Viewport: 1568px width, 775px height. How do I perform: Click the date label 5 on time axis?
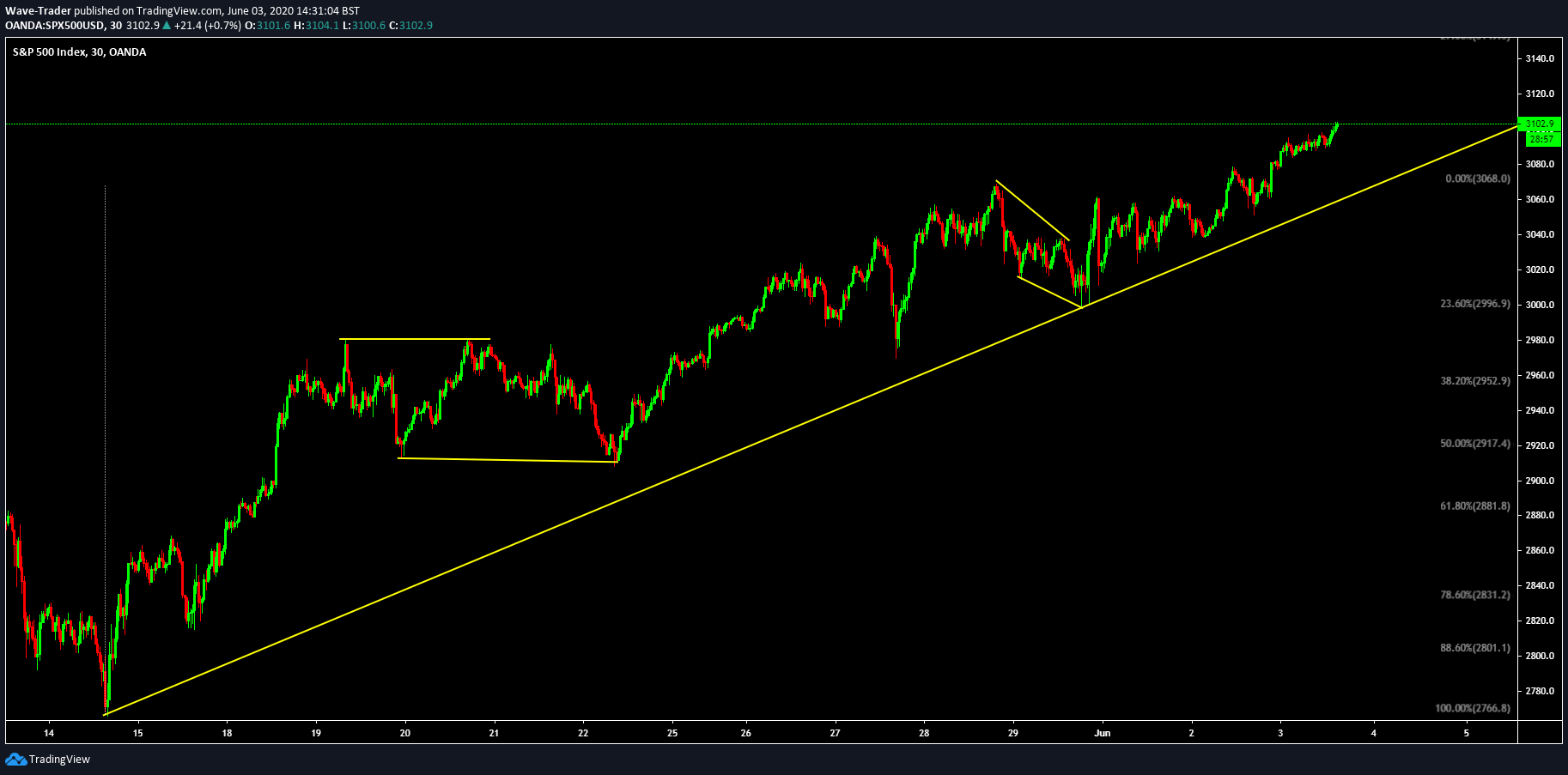point(1467,733)
